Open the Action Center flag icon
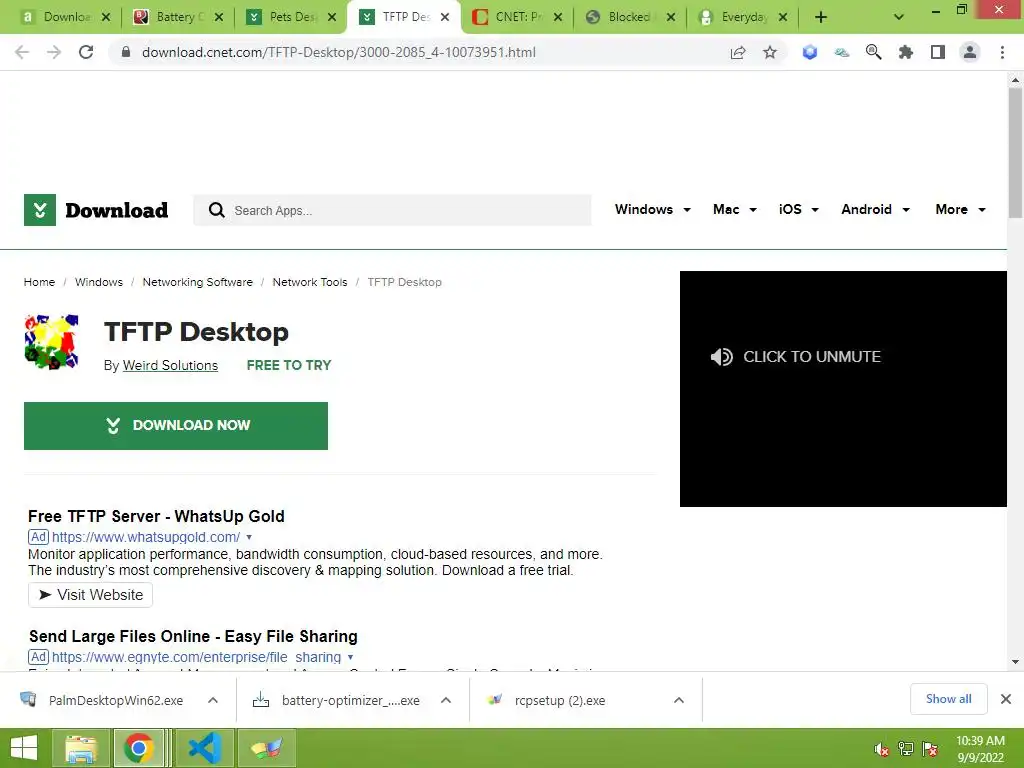This screenshot has height=768, width=1024. pyautogui.click(x=930, y=749)
